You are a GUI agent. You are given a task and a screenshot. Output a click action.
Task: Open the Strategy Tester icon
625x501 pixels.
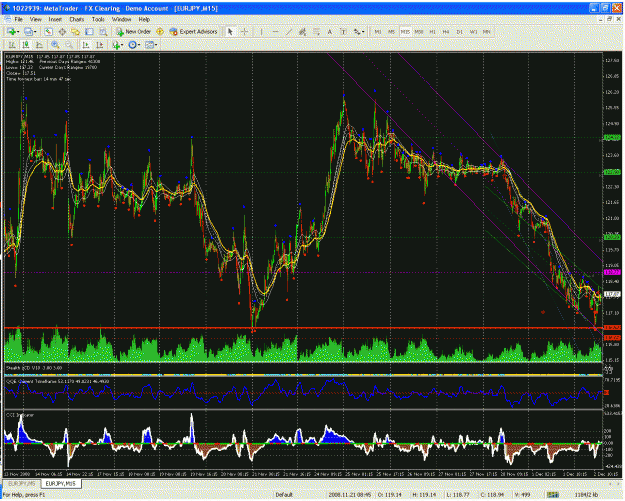click(x=103, y=32)
